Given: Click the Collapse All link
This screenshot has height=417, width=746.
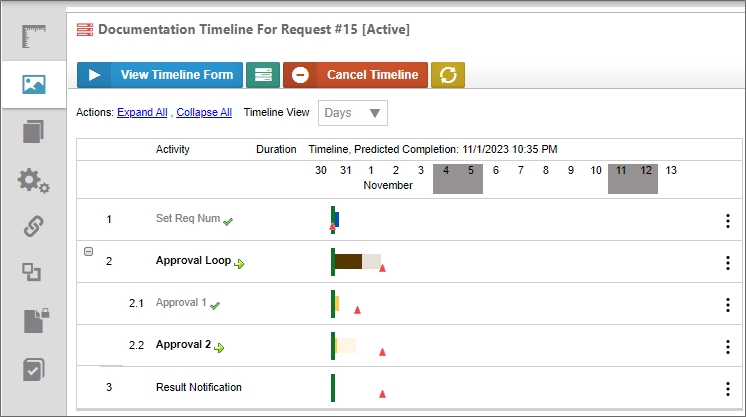Looking at the screenshot, I should [204, 113].
